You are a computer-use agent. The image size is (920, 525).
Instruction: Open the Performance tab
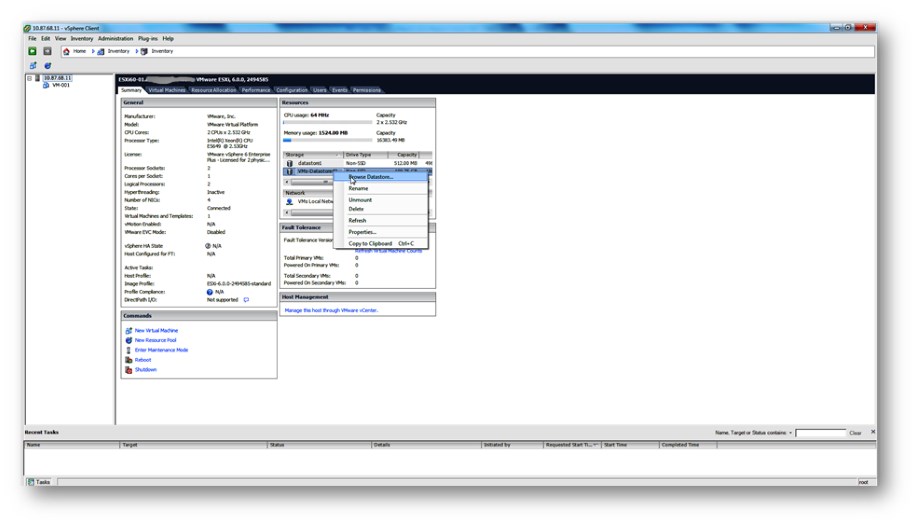[256, 90]
